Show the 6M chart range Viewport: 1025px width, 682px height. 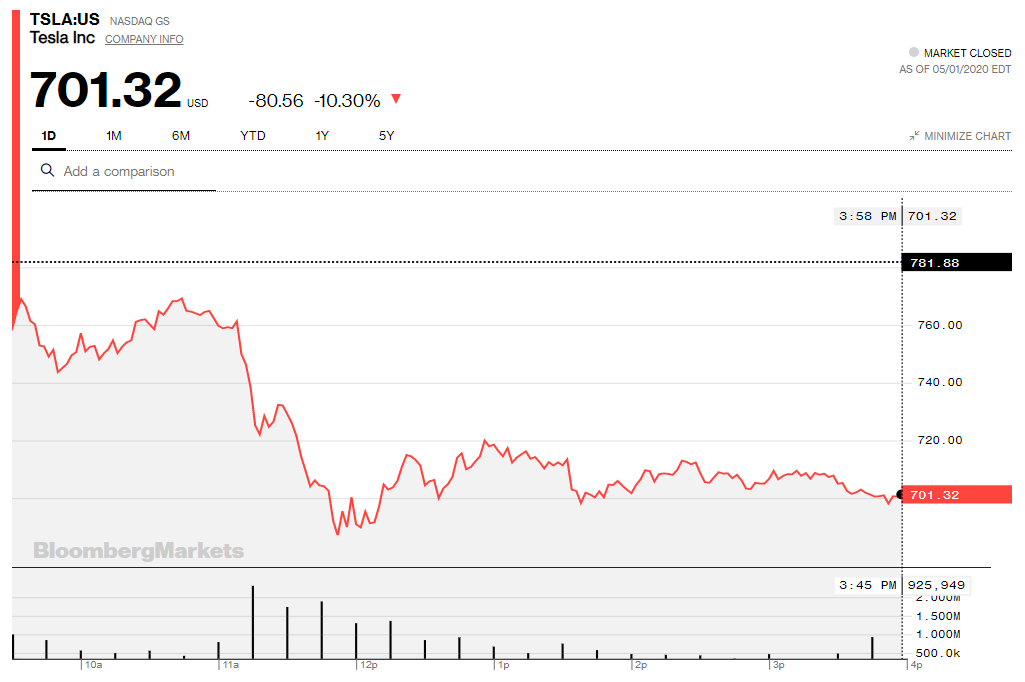[181, 135]
